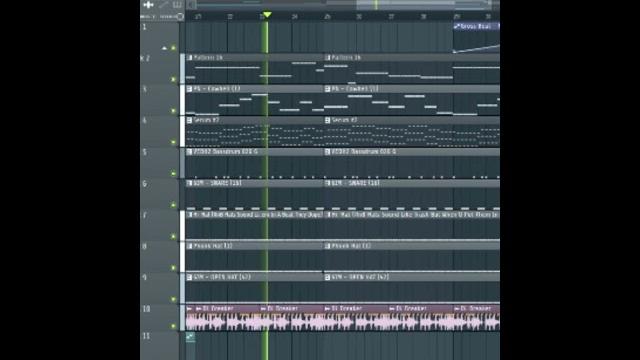Screen dimensions: 640x360
Task: Jump to bar 26 on the ruler
Action: (x=359, y=17)
